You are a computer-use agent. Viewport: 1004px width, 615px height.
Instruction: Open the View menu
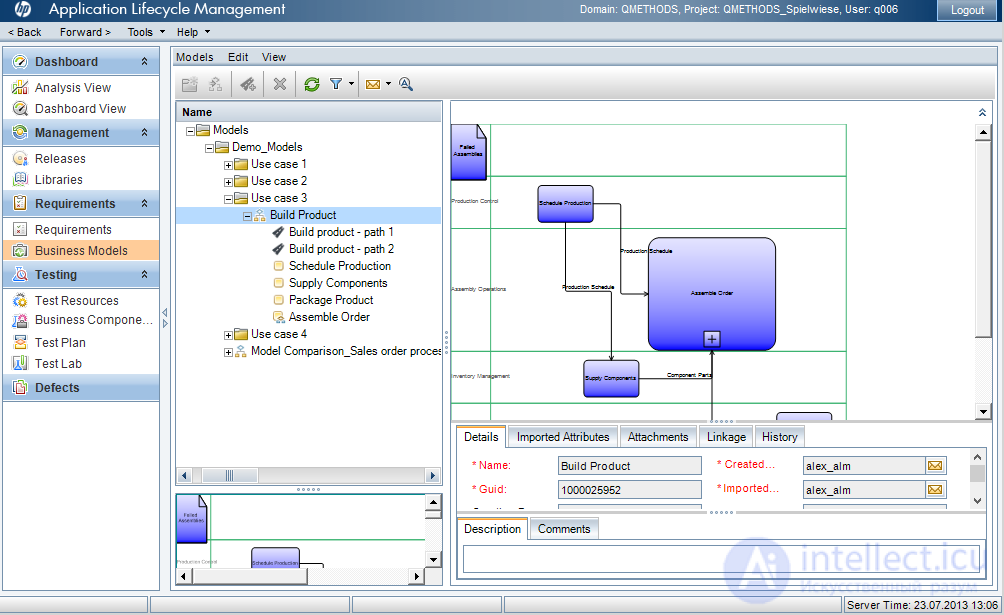(274, 57)
